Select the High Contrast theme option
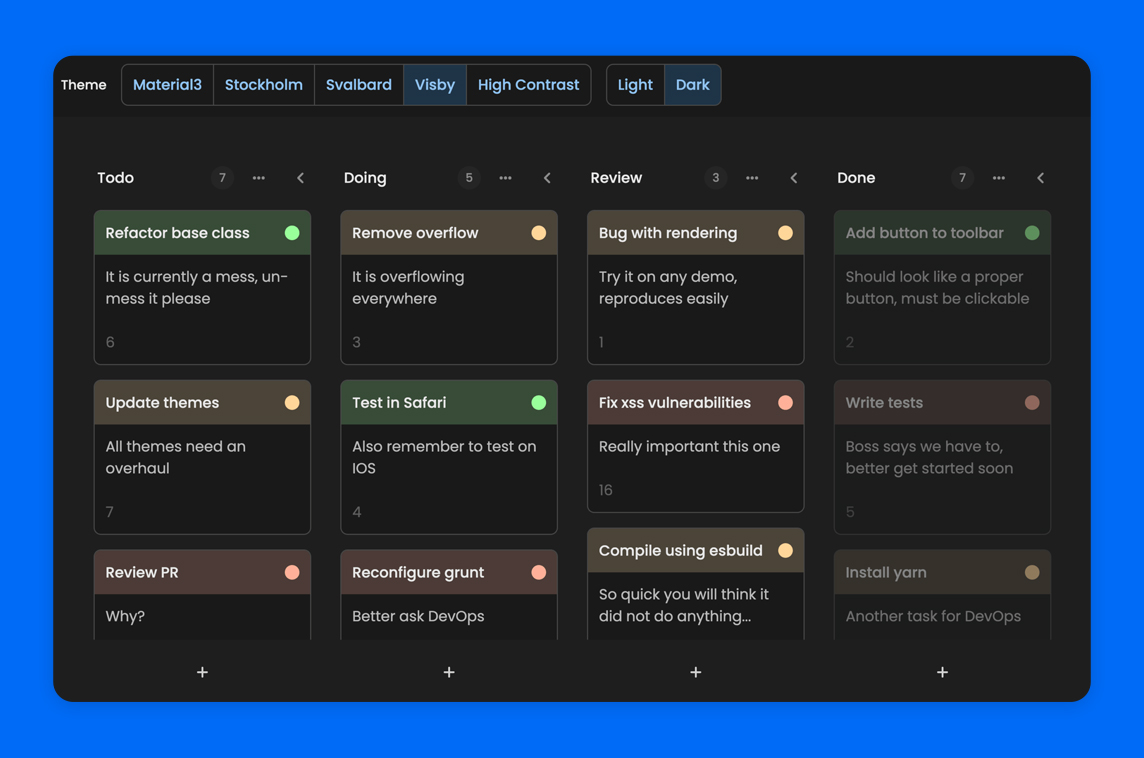Screen dimensions: 1144x758 point(528,85)
